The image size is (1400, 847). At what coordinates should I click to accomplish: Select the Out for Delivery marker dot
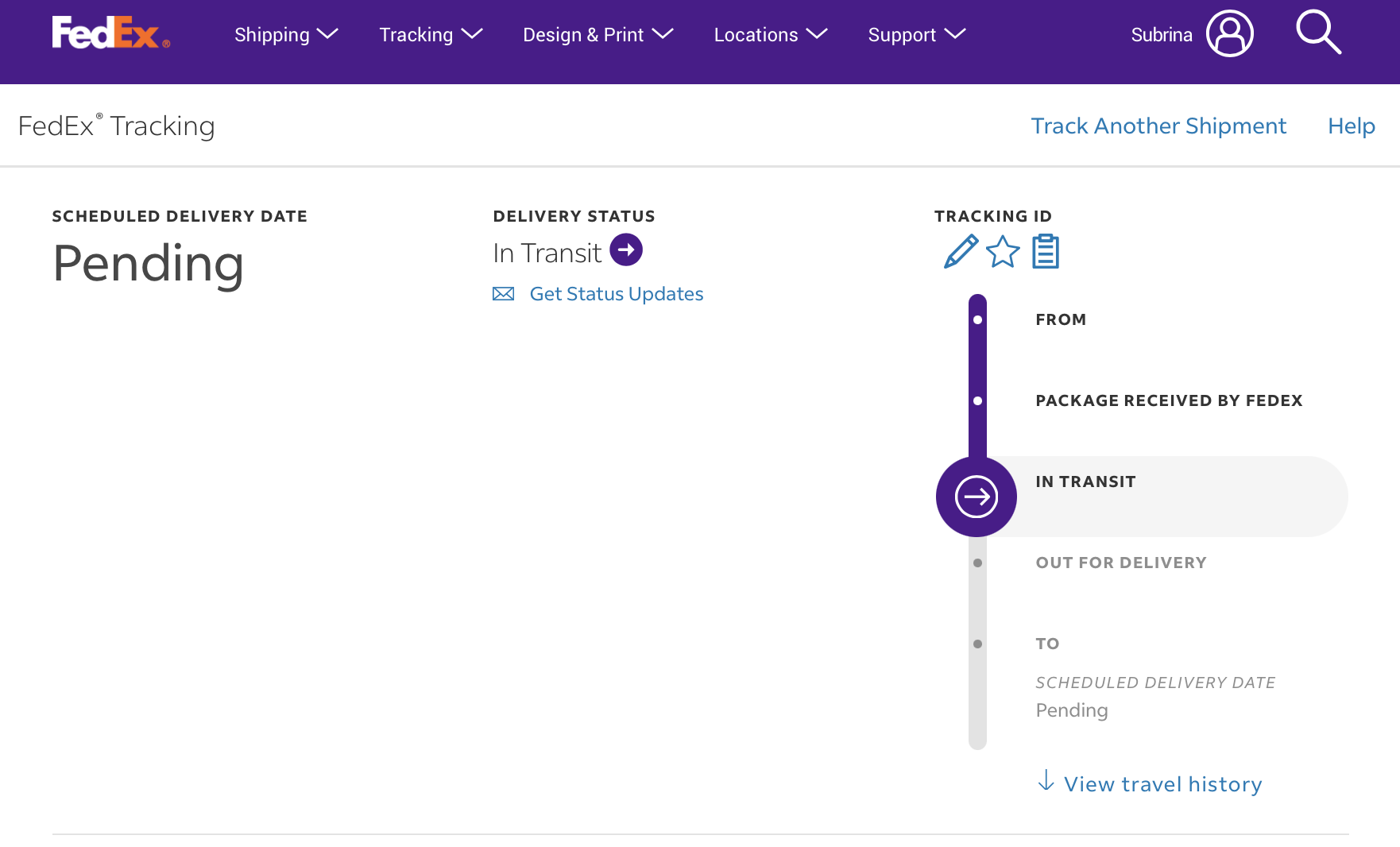(x=977, y=563)
